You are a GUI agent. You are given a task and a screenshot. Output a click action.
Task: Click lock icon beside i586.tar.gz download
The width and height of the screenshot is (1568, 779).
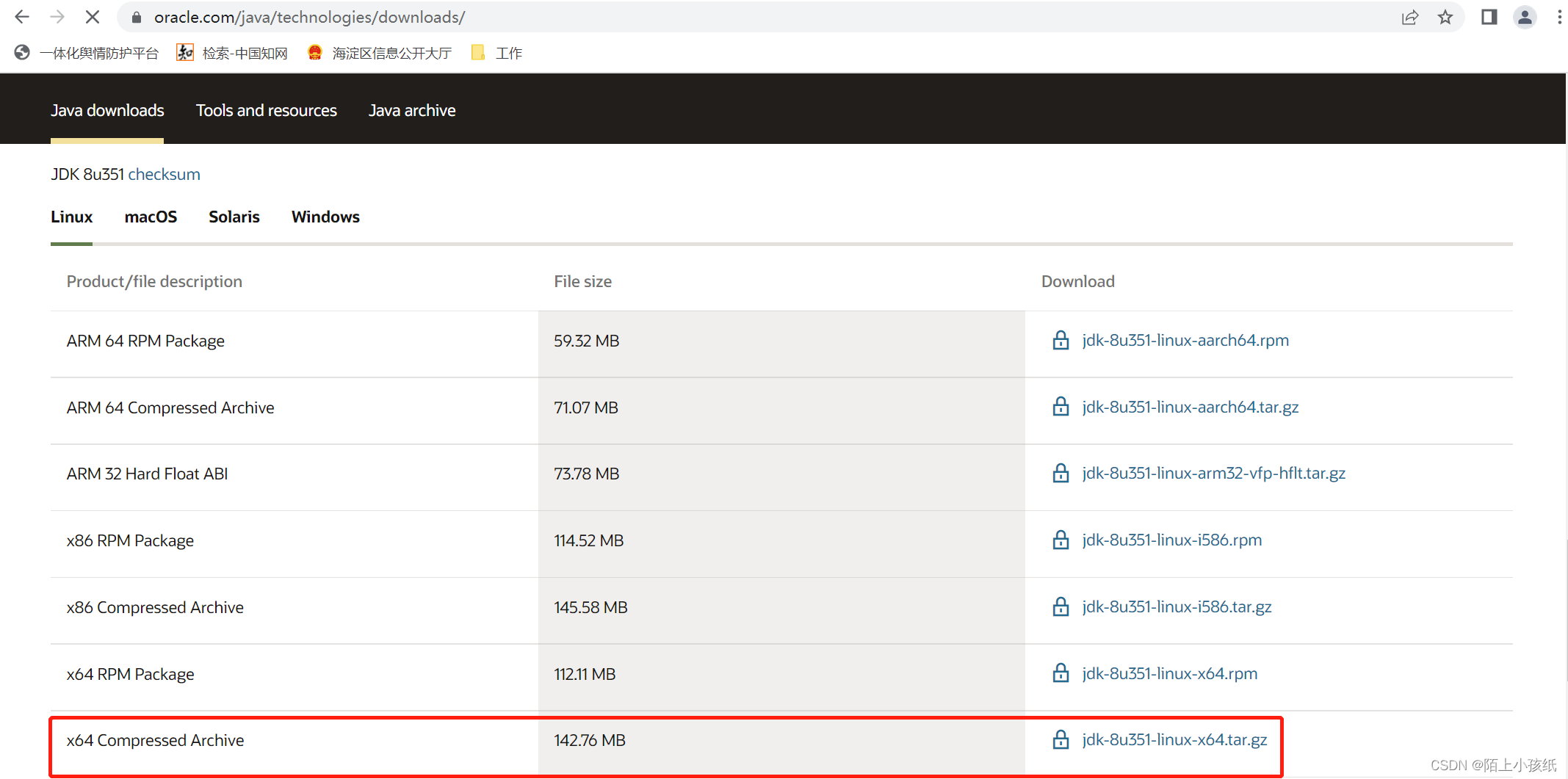click(x=1061, y=606)
